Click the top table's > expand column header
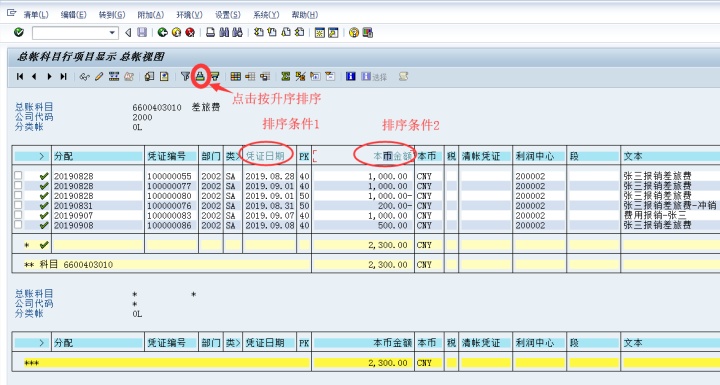Viewport: 720px width, 385px height. pos(33,156)
